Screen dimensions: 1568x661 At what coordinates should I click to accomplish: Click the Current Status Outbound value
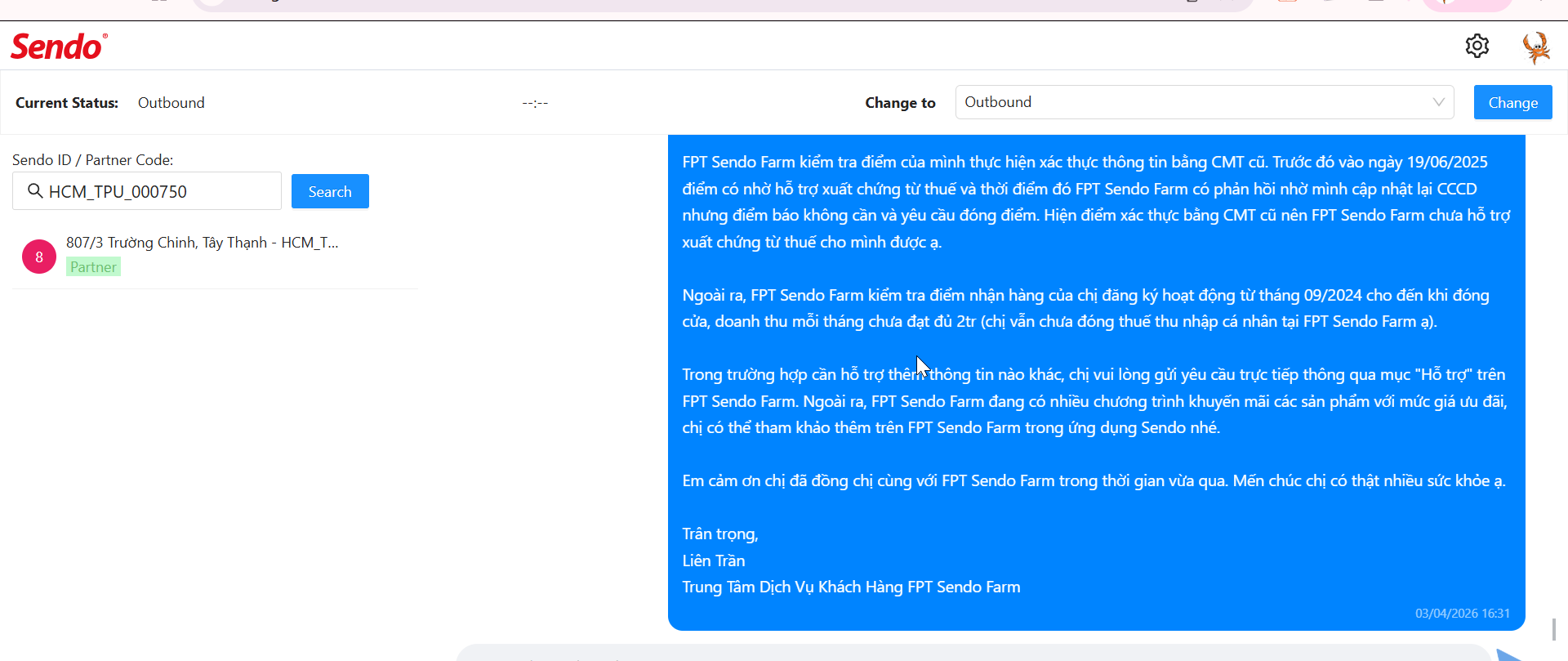pyautogui.click(x=171, y=103)
